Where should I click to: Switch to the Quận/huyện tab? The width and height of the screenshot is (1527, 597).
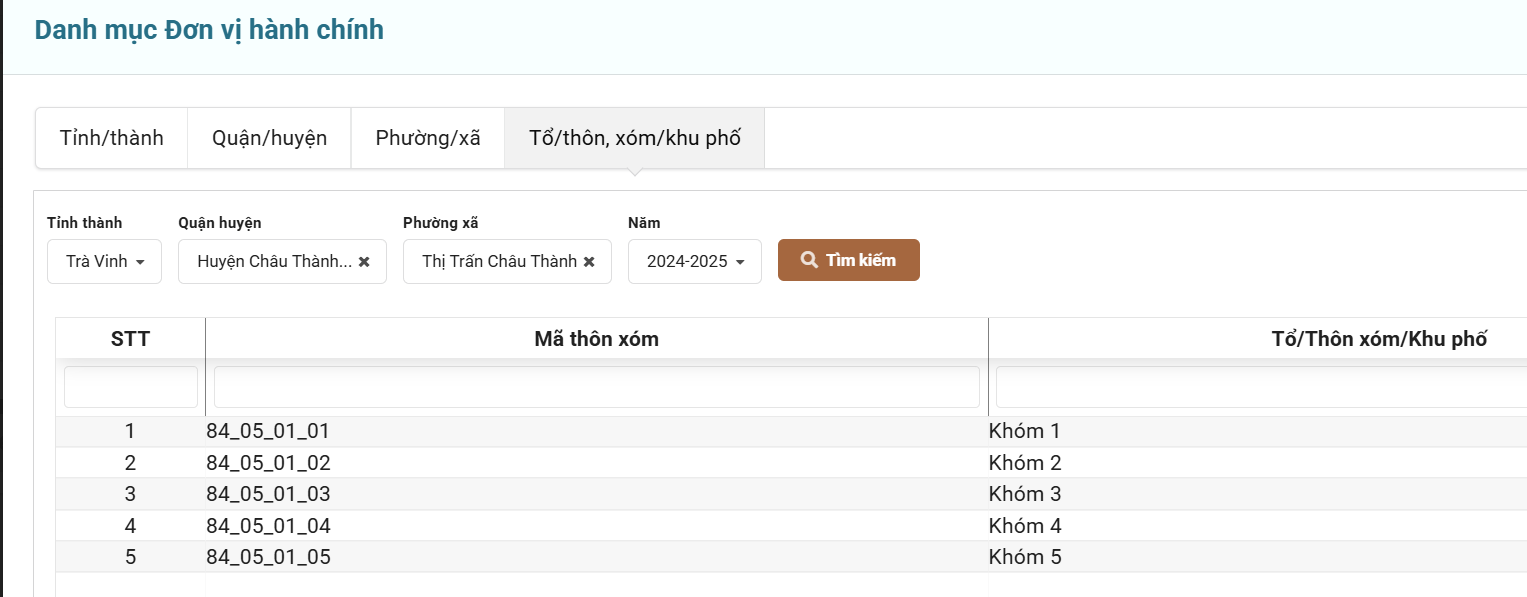pos(269,138)
